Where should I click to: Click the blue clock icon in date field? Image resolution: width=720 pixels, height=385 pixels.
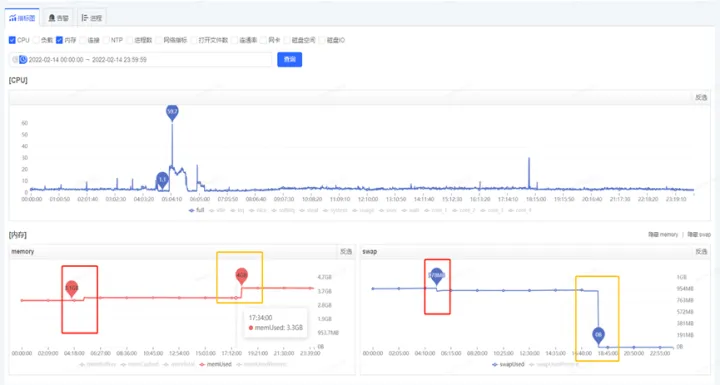[x=23, y=59]
